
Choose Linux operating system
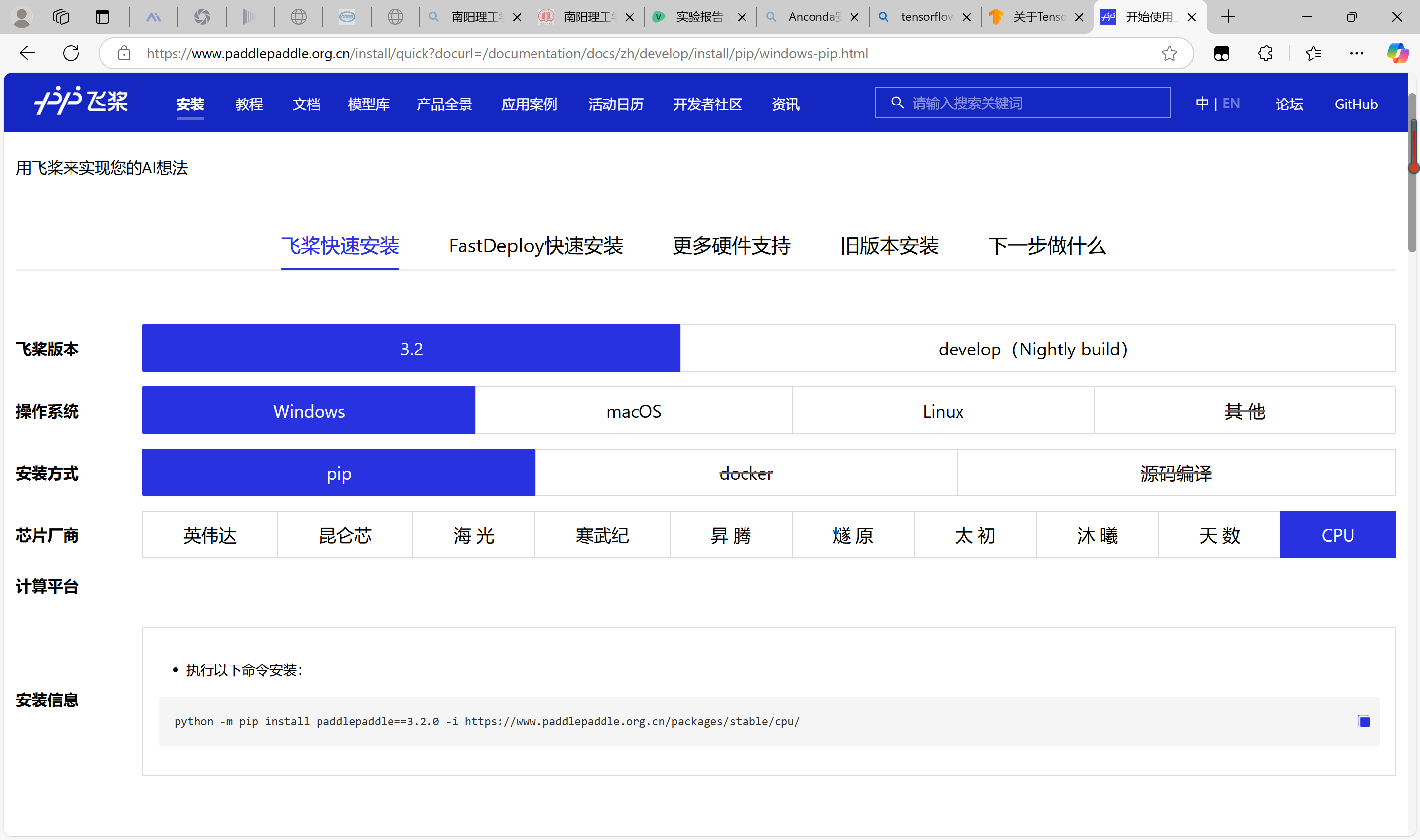(x=943, y=410)
